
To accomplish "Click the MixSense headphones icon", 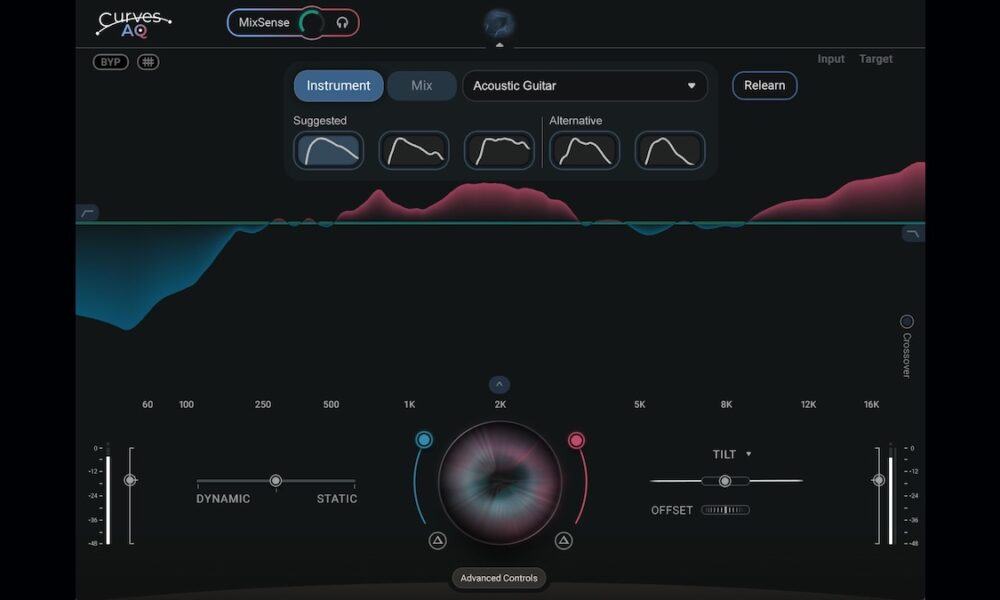I will pos(342,23).
